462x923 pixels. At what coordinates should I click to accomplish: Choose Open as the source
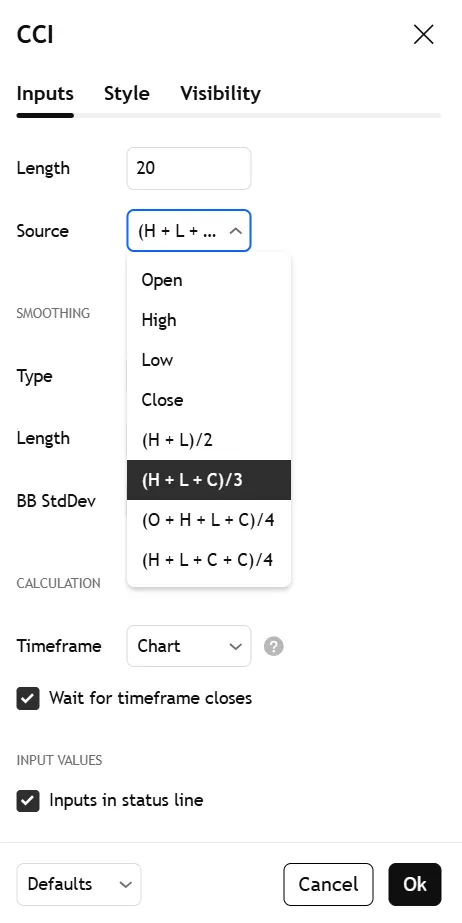click(209, 280)
